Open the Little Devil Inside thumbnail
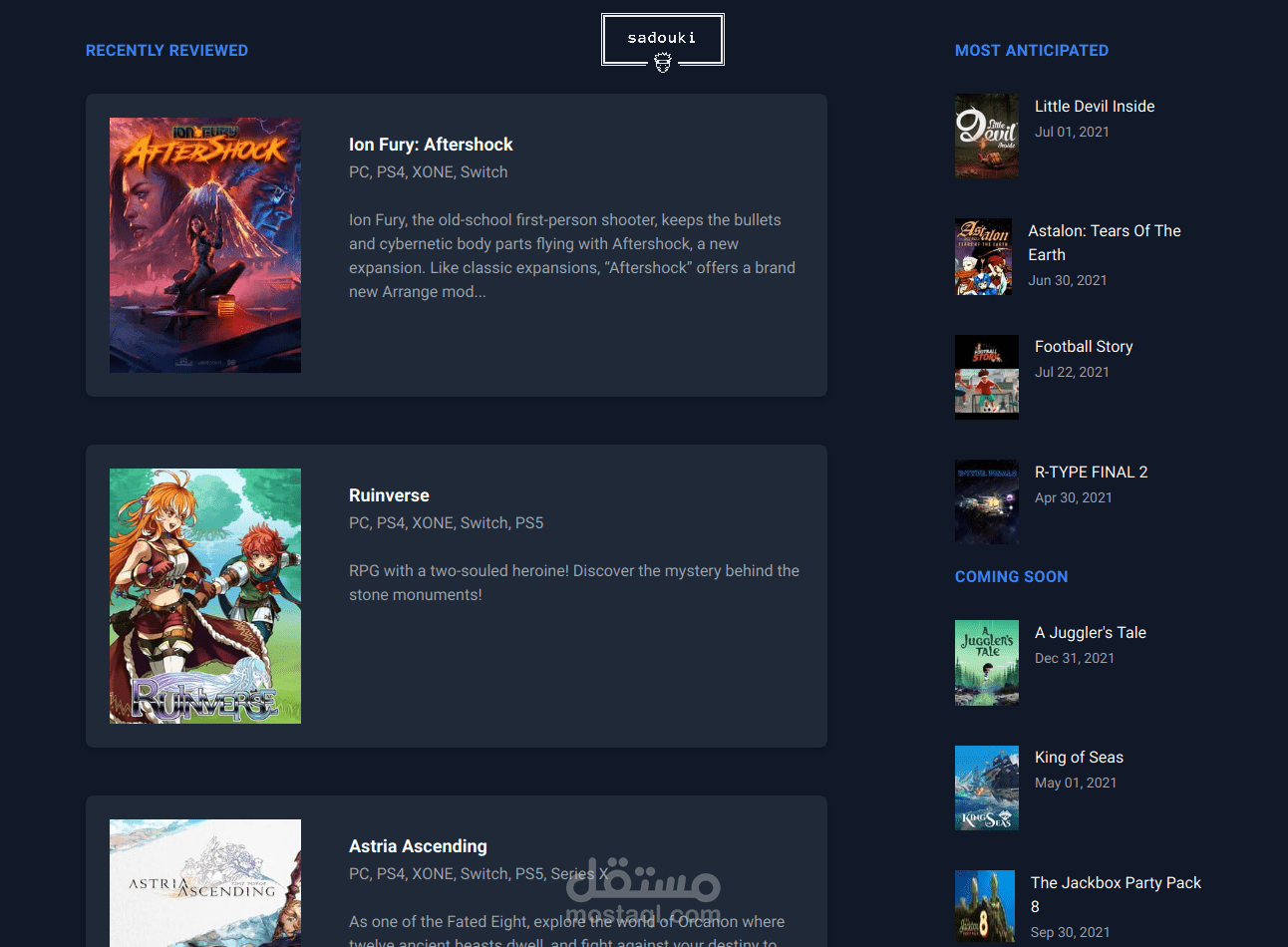The width and height of the screenshot is (1288, 947). point(987,136)
